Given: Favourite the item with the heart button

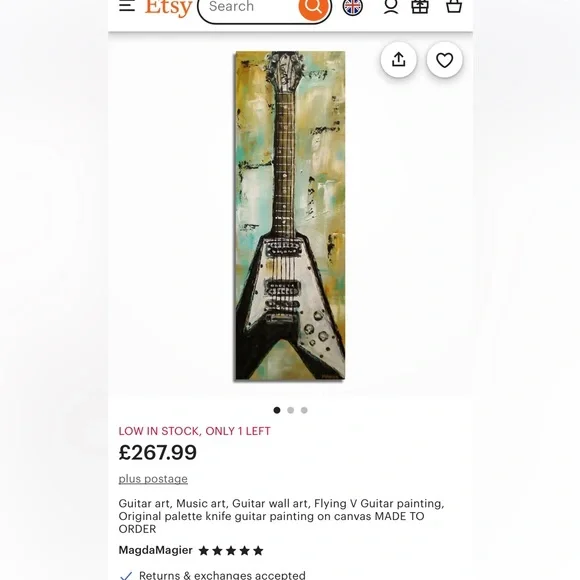Looking at the screenshot, I should [x=445, y=60].
